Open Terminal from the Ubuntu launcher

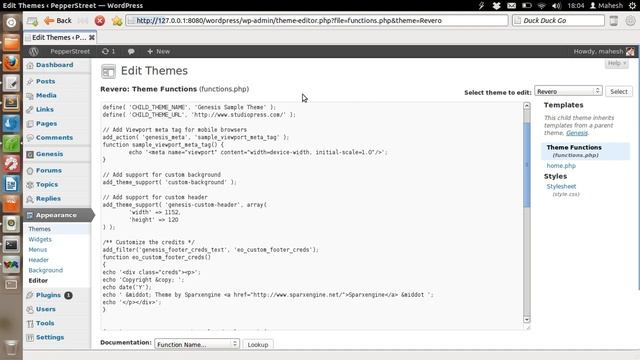point(11,244)
